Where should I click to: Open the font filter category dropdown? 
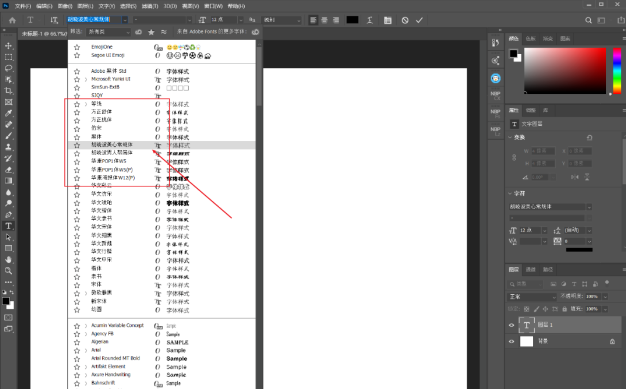tap(108, 32)
